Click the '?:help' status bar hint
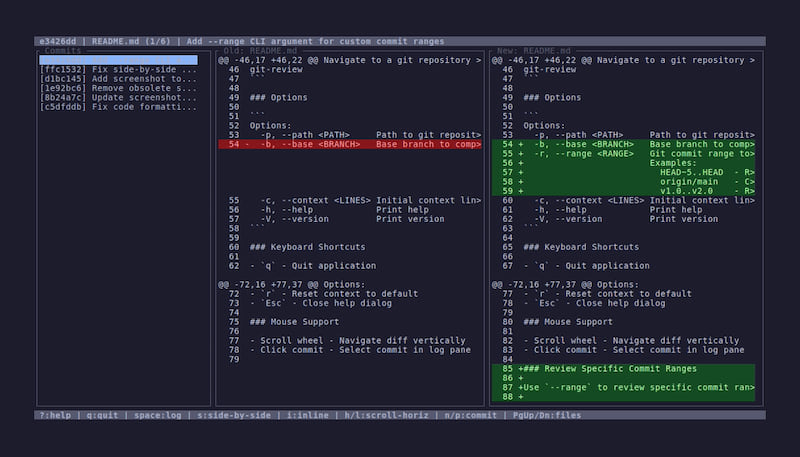The image size is (800, 457). click(x=55, y=415)
